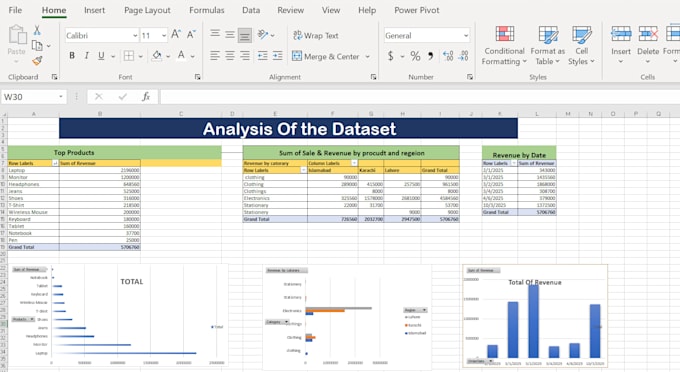Open Cell Styles gallery

pyautogui.click(x=582, y=46)
